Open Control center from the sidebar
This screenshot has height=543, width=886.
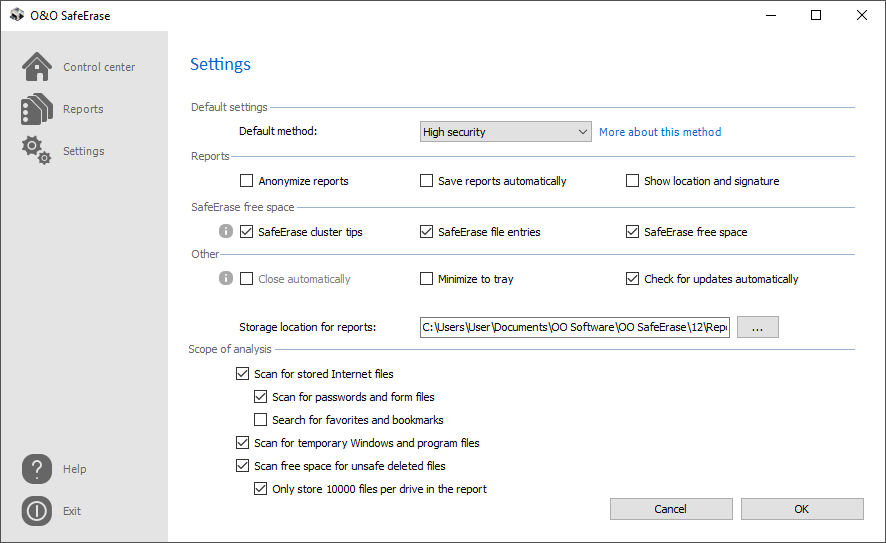click(99, 67)
